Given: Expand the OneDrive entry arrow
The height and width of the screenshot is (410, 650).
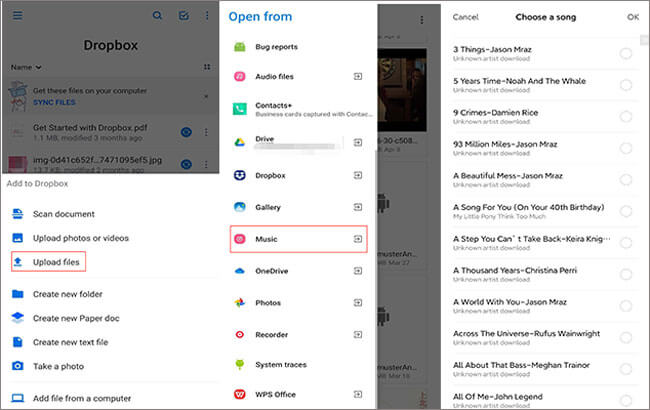Looking at the screenshot, I should tap(358, 271).
